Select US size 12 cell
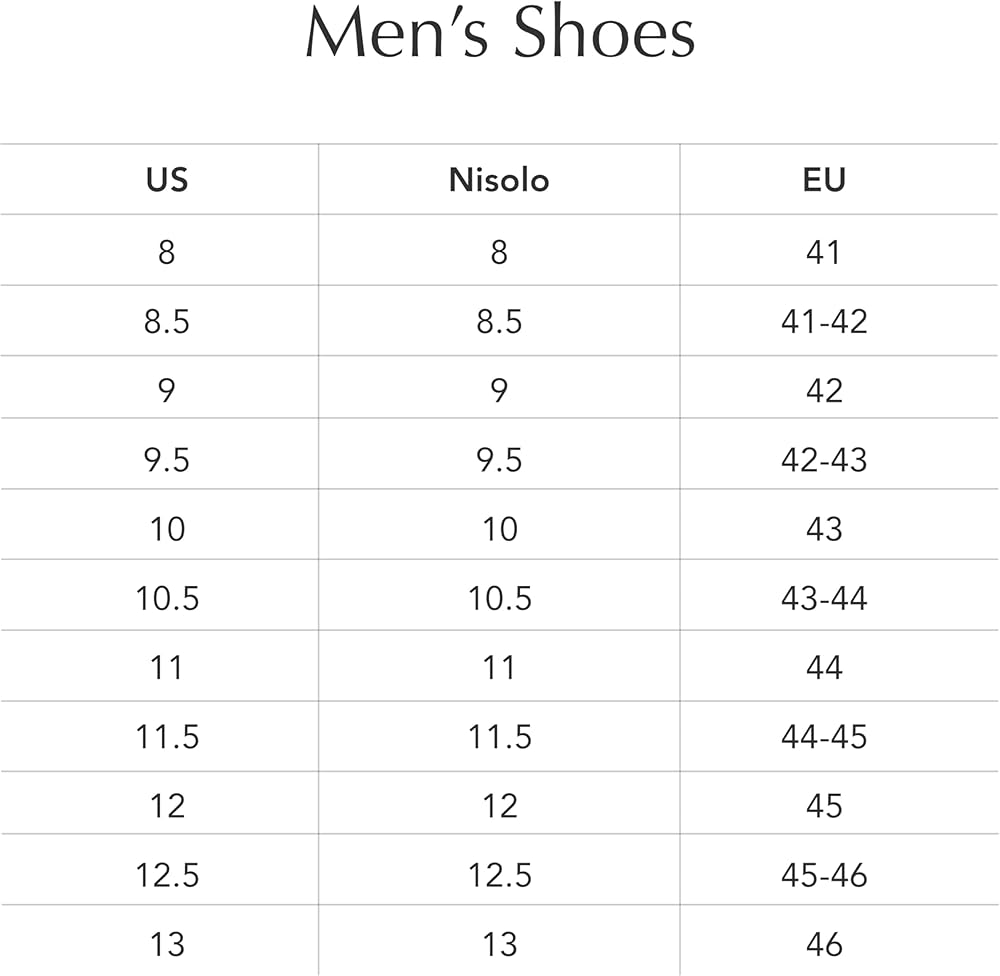1000x976 pixels. pyautogui.click(x=167, y=806)
